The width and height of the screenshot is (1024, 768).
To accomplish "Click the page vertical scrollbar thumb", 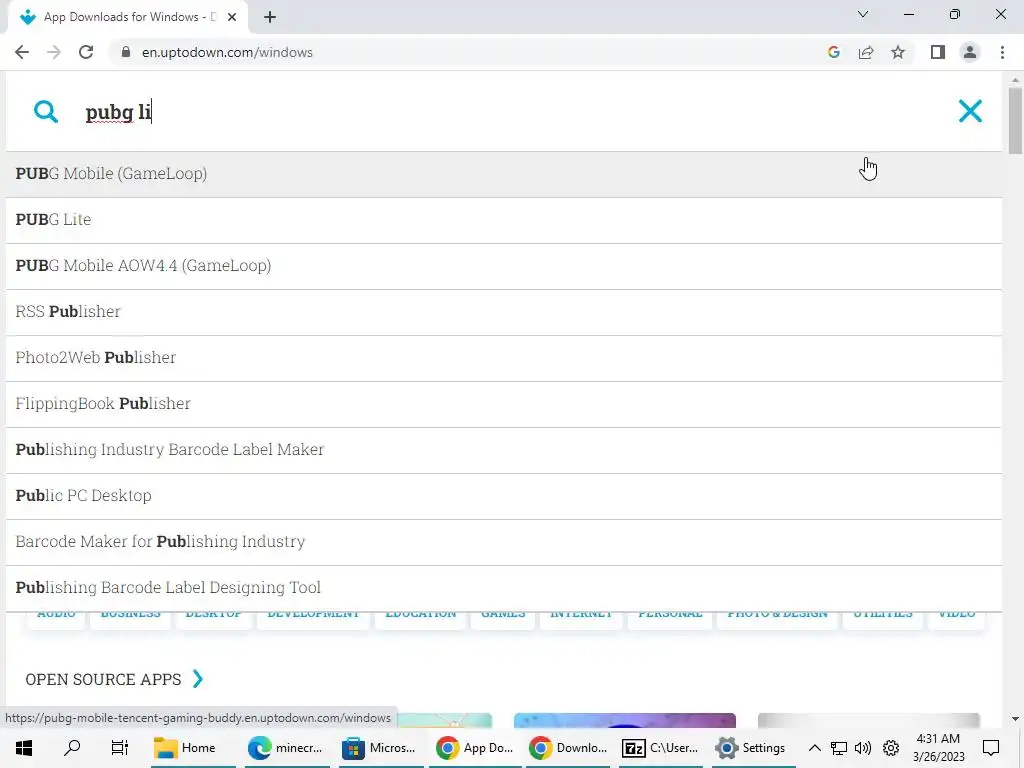I will tap(1015, 120).
